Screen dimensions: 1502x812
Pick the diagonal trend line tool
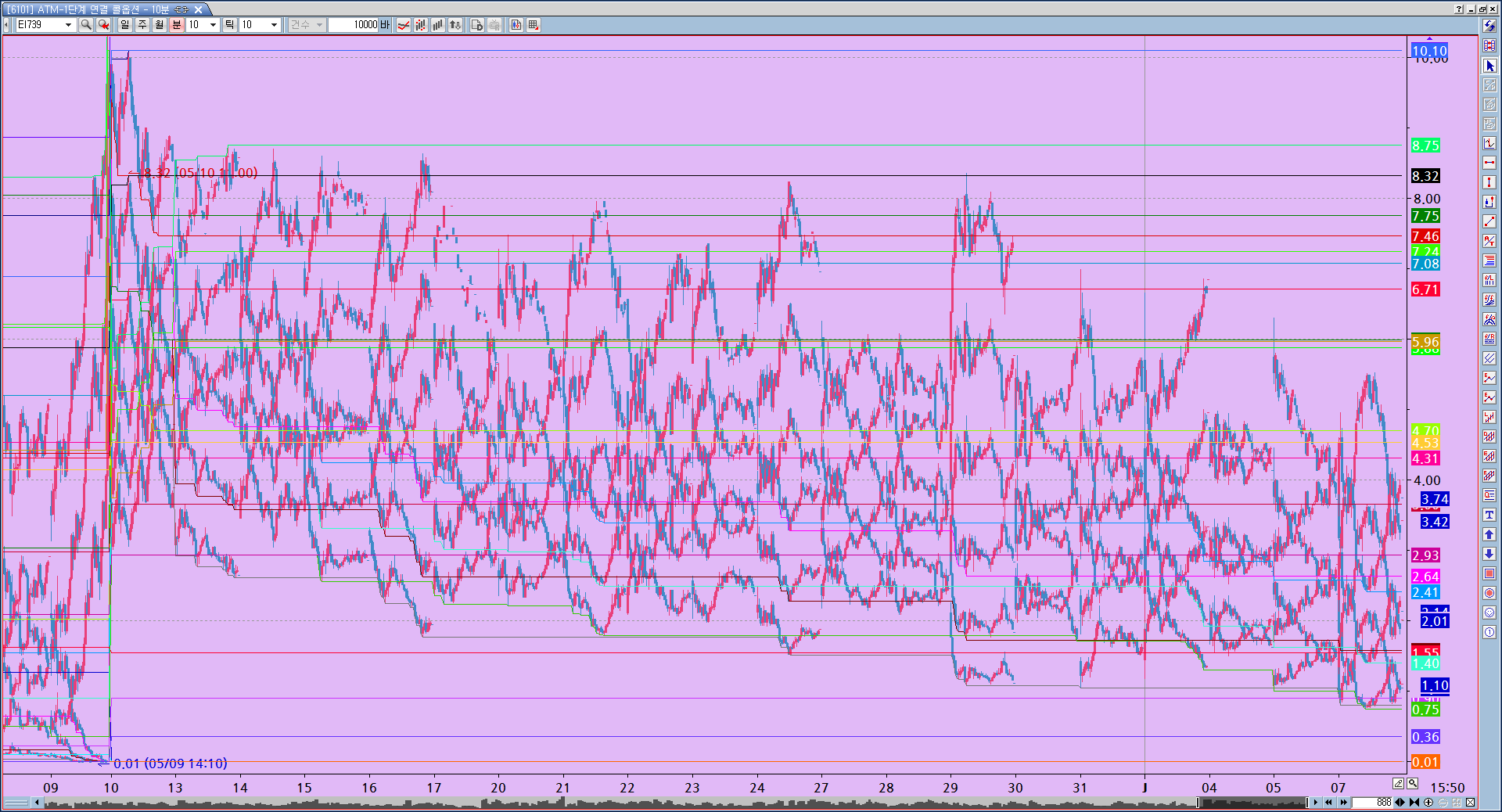point(1489,221)
